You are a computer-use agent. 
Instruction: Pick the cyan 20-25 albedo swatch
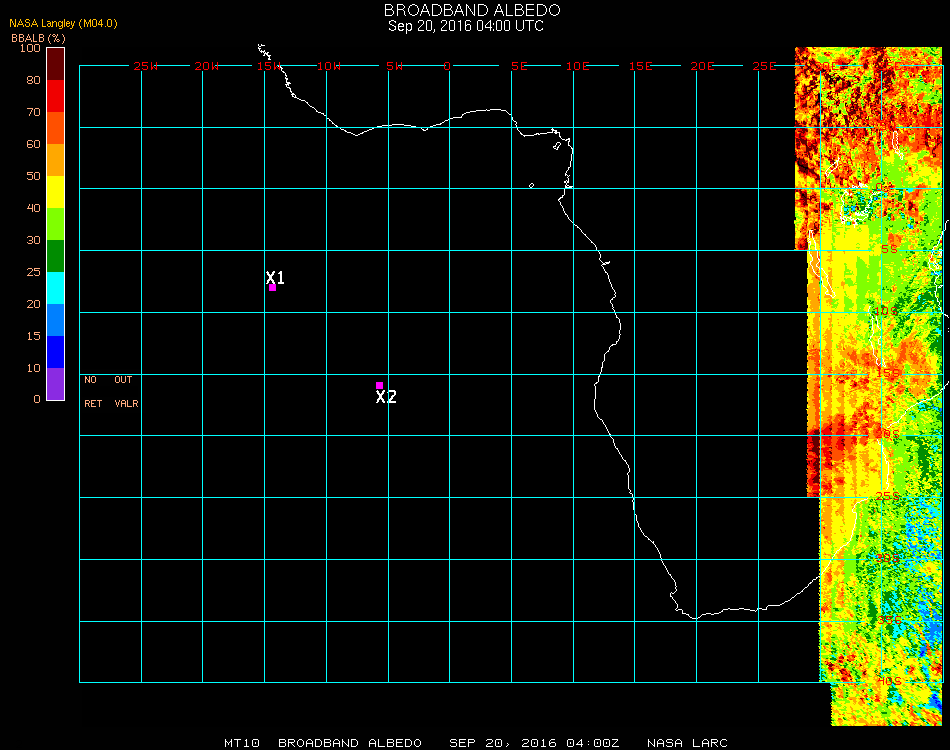pos(55,288)
